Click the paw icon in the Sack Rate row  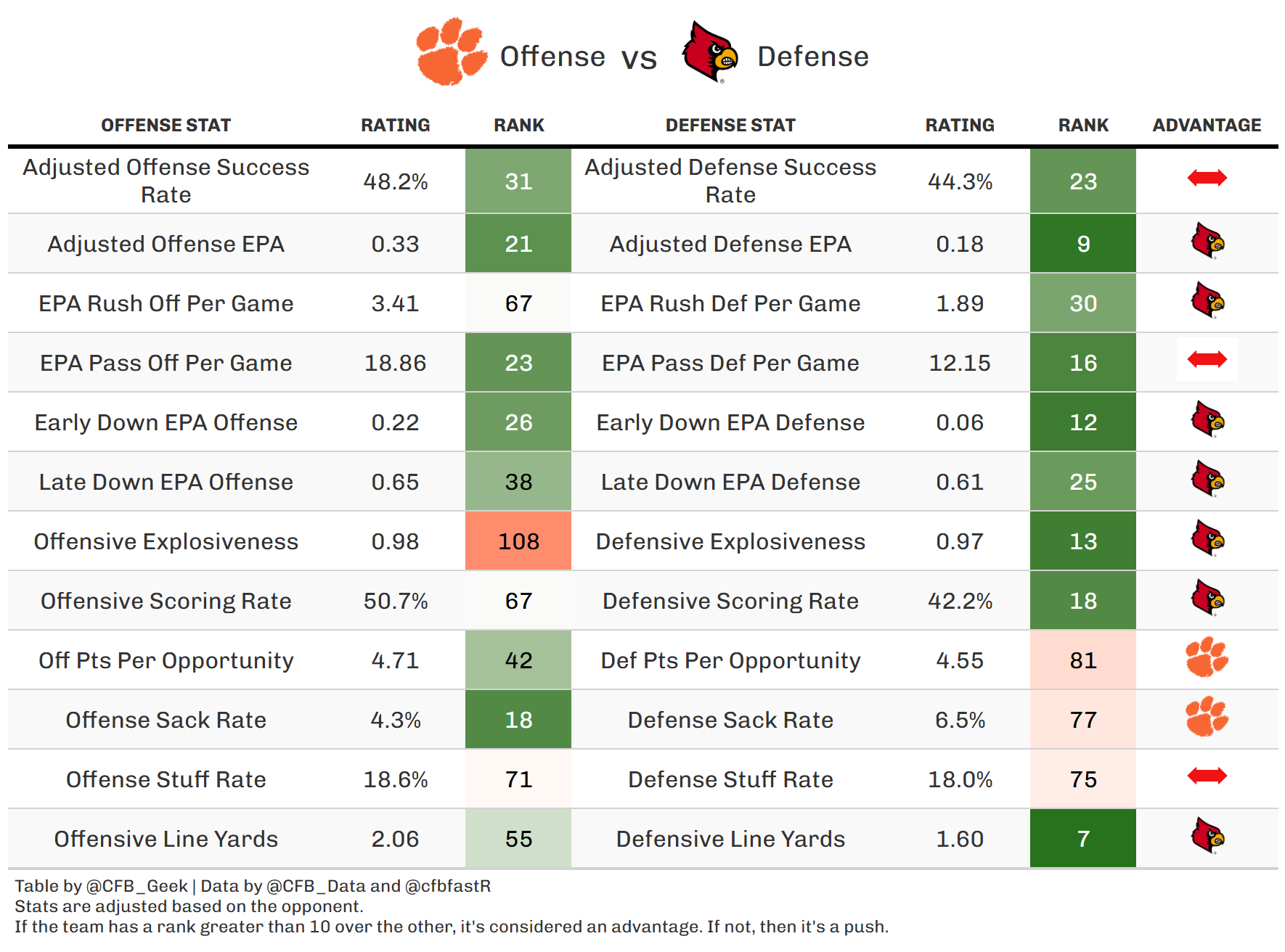point(1207,716)
